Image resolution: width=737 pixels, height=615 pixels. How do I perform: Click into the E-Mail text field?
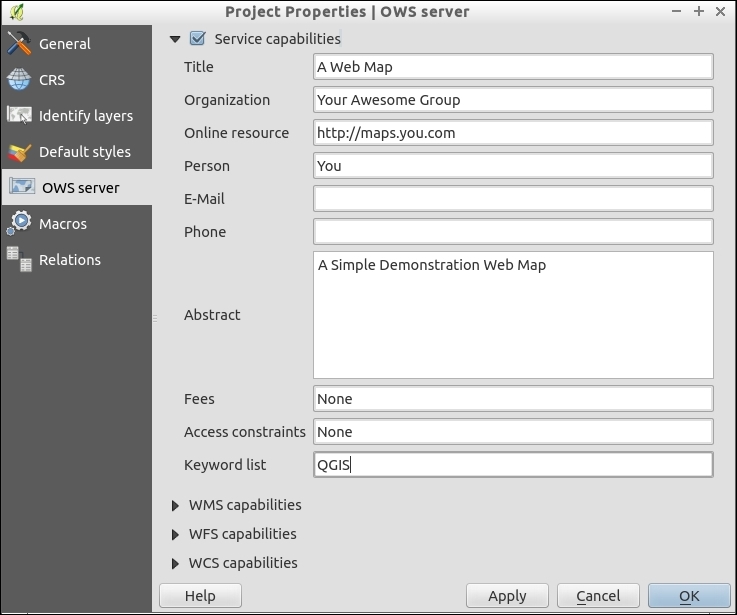512,199
